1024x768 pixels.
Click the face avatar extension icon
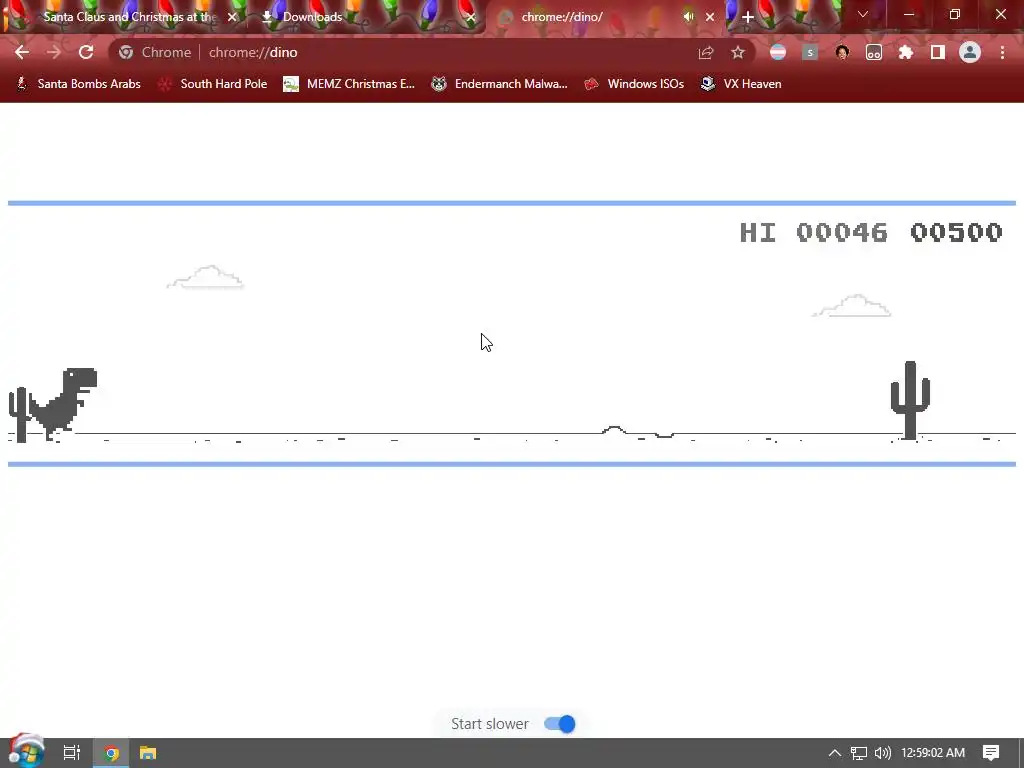tap(842, 52)
